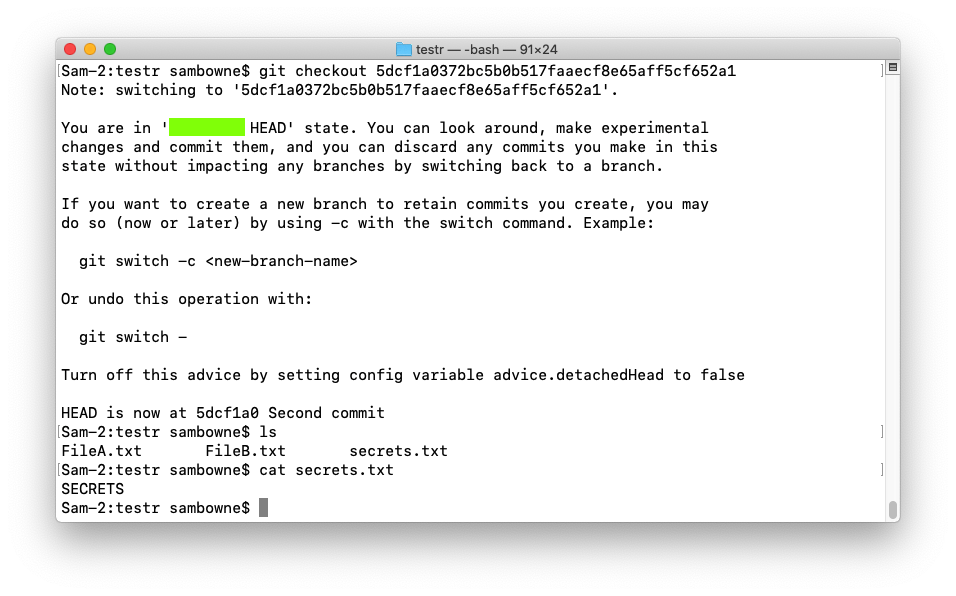Click the green highlighted block before HEAD
Image resolution: width=956 pixels, height=596 pixels.
(x=207, y=128)
